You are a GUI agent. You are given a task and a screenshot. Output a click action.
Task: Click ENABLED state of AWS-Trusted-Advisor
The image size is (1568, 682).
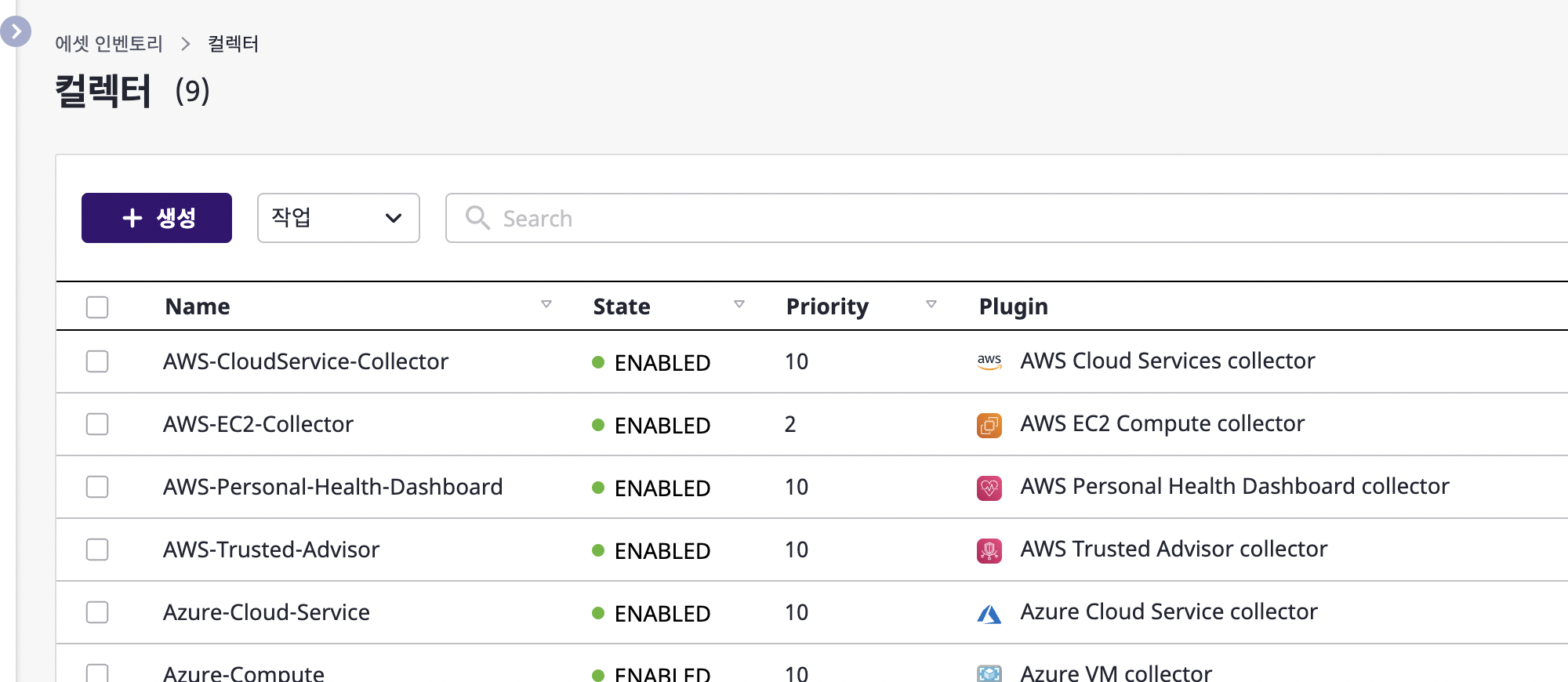(x=662, y=551)
